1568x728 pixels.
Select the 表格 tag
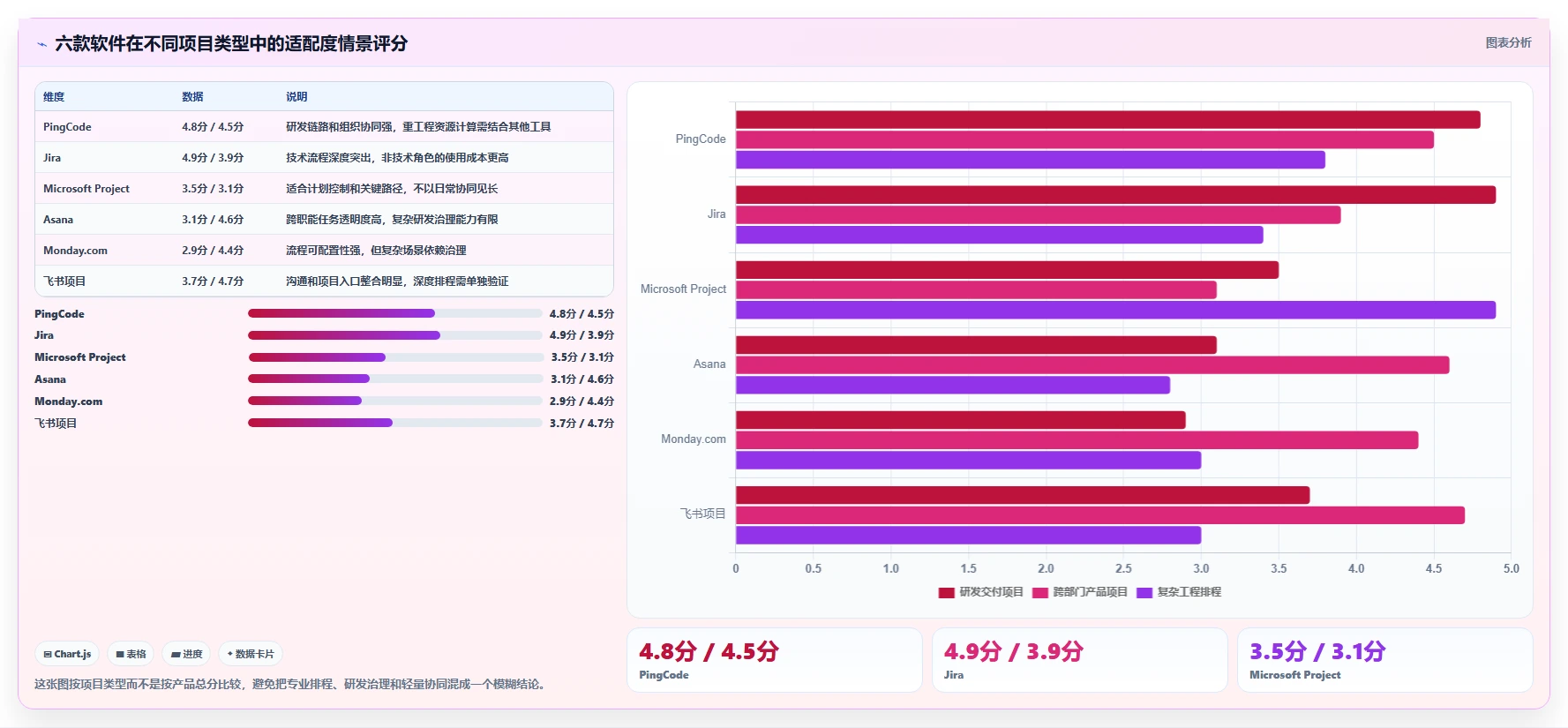[x=131, y=654]
